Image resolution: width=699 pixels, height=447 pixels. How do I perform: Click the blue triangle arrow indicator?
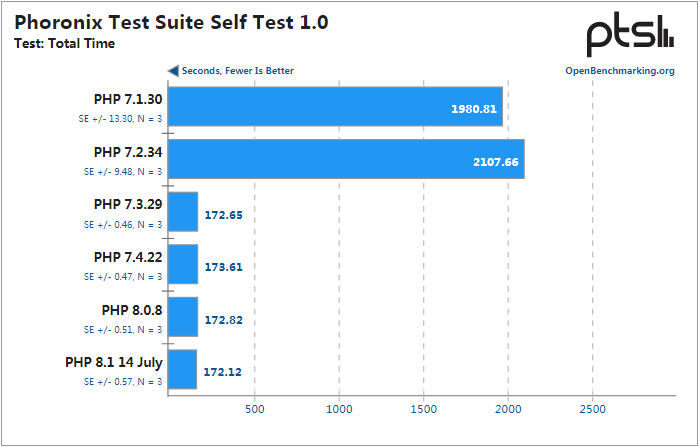click(173, 71)
